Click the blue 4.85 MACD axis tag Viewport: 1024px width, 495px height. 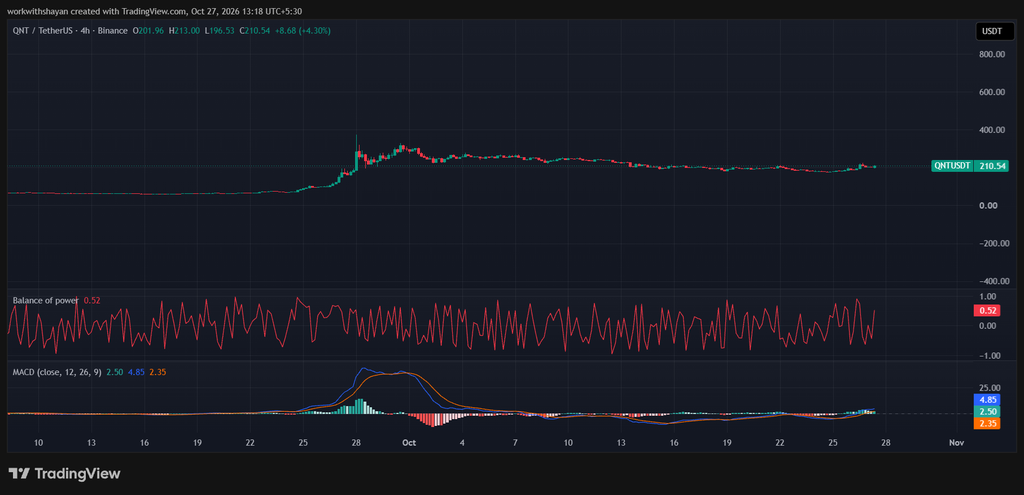(987, 399)
